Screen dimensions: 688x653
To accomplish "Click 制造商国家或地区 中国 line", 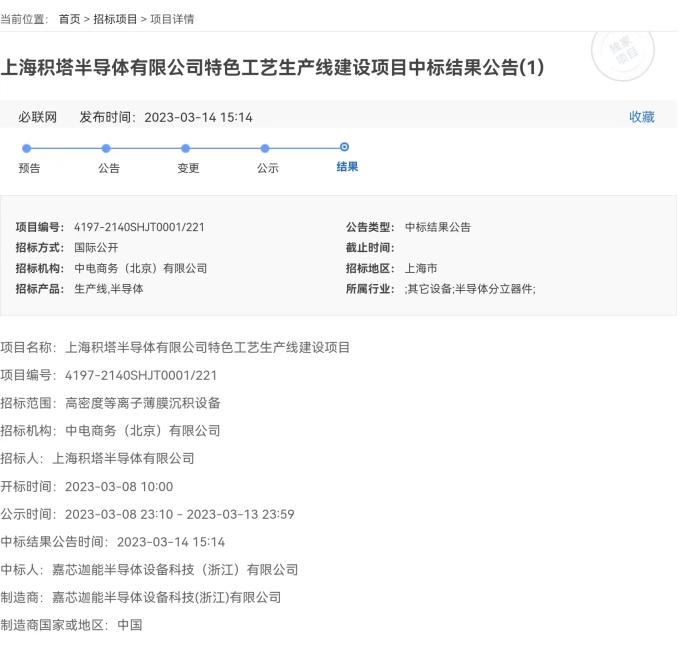I will [71, 625].
